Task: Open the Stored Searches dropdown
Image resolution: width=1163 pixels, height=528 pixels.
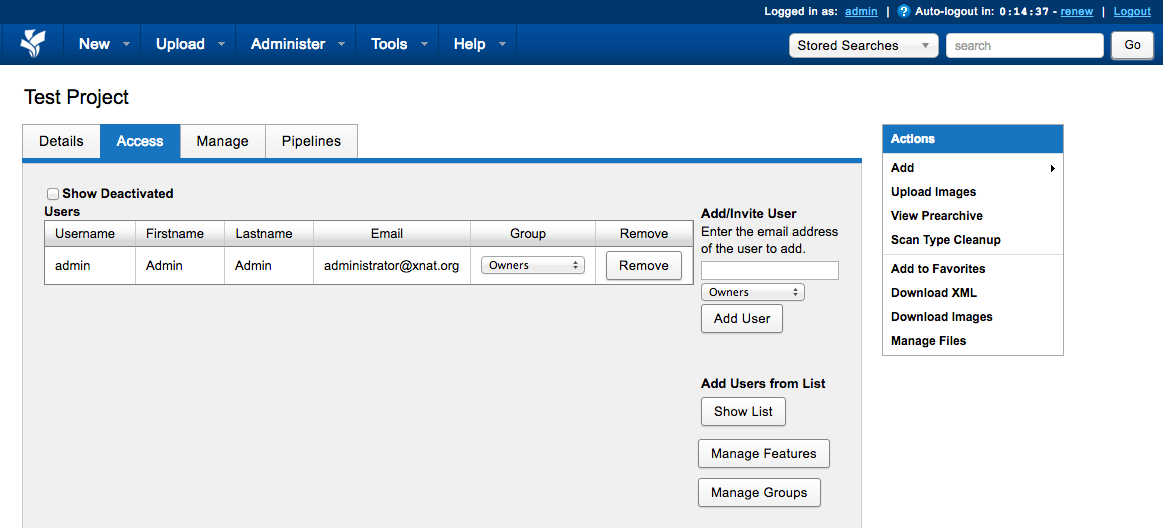Action: (x=863, y=45)
